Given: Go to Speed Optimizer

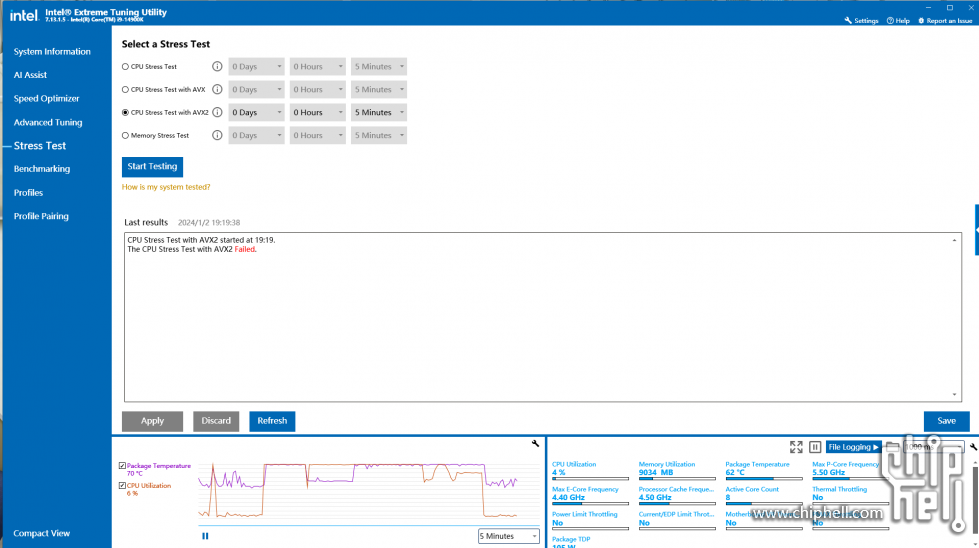Looking at the screenshot, I should click(x=47, y=99).
